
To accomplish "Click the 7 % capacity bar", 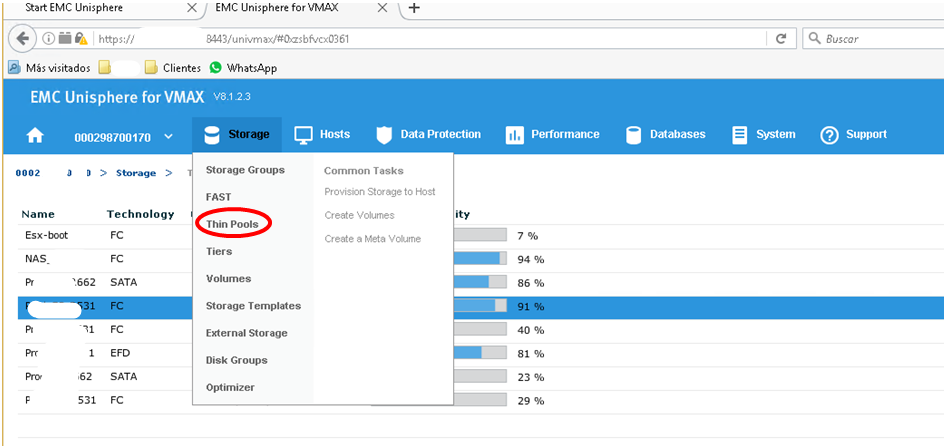I will [x=480, y=235].
